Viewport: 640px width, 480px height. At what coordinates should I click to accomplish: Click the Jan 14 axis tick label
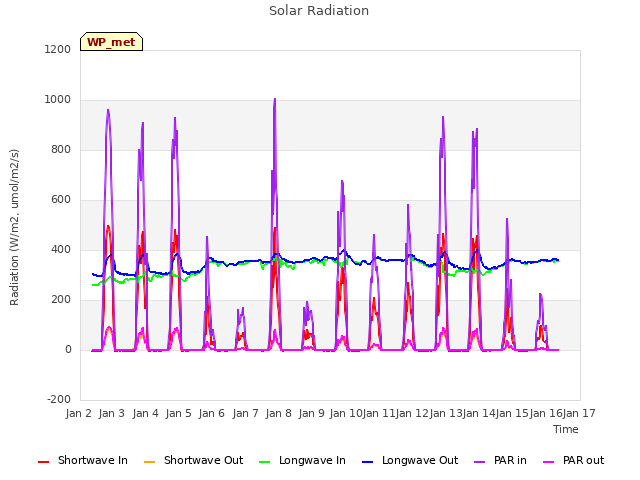point(479,413)
